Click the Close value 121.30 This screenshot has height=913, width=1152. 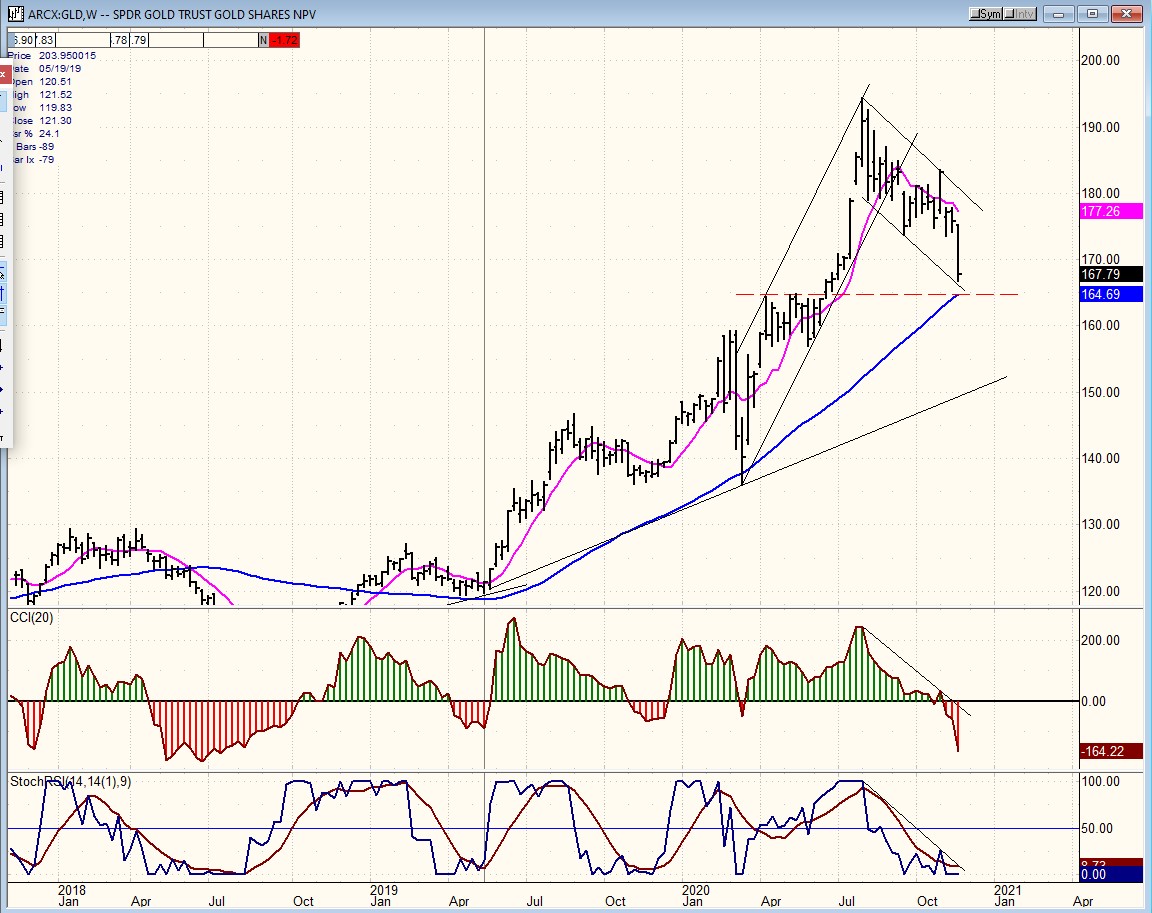(56, 121)
